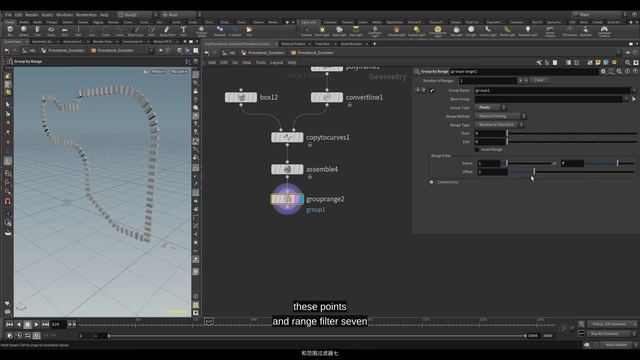Image resolution: width=640 pixels, height=360 pixels.
Task: Open the Base Group dropdown arrow
Action: point(626,99)
